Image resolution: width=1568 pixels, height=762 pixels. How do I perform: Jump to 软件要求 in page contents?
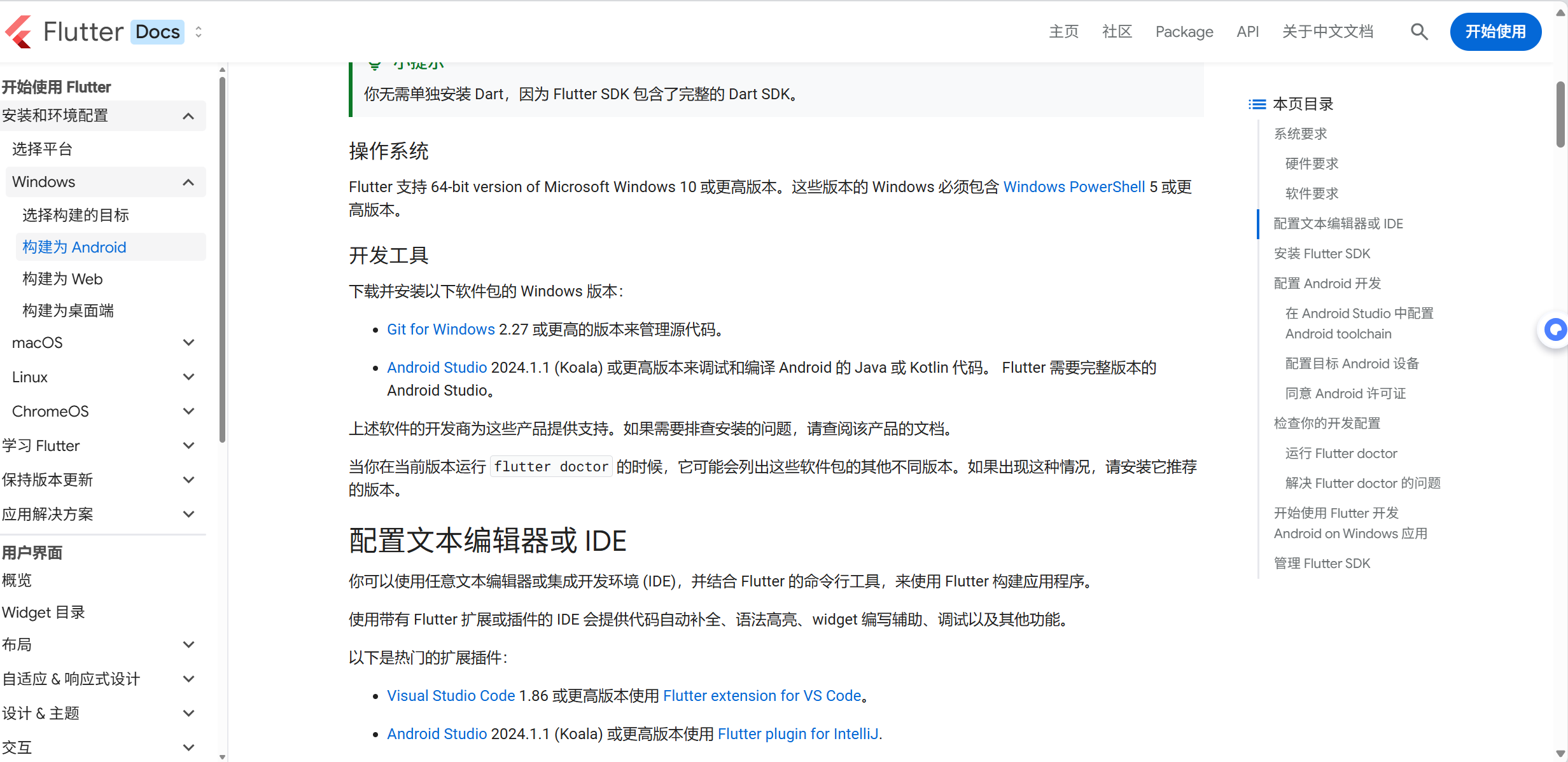click(x=1312, y=194)
